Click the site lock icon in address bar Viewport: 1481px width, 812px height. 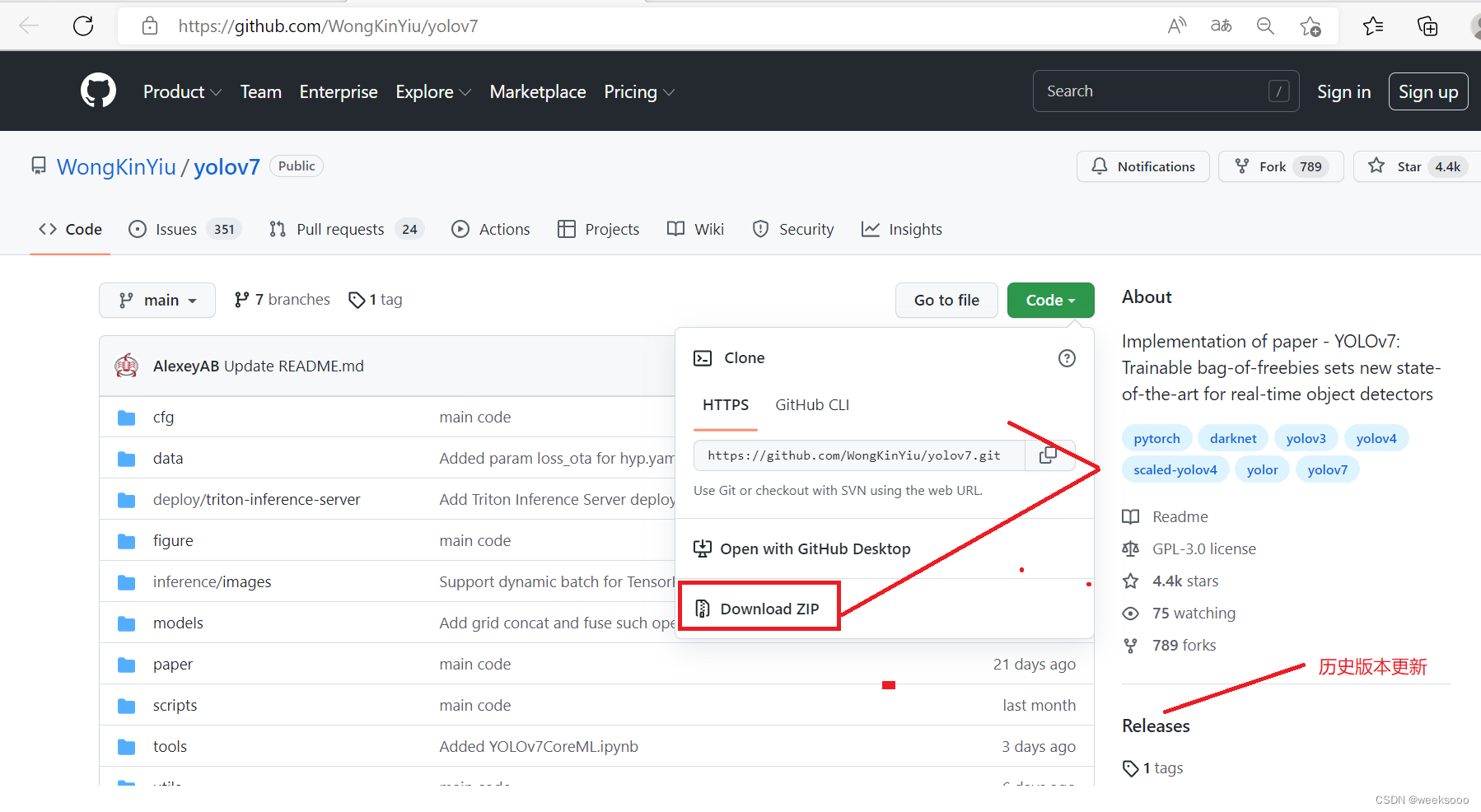pyautogui.click(x=150, y=26)
